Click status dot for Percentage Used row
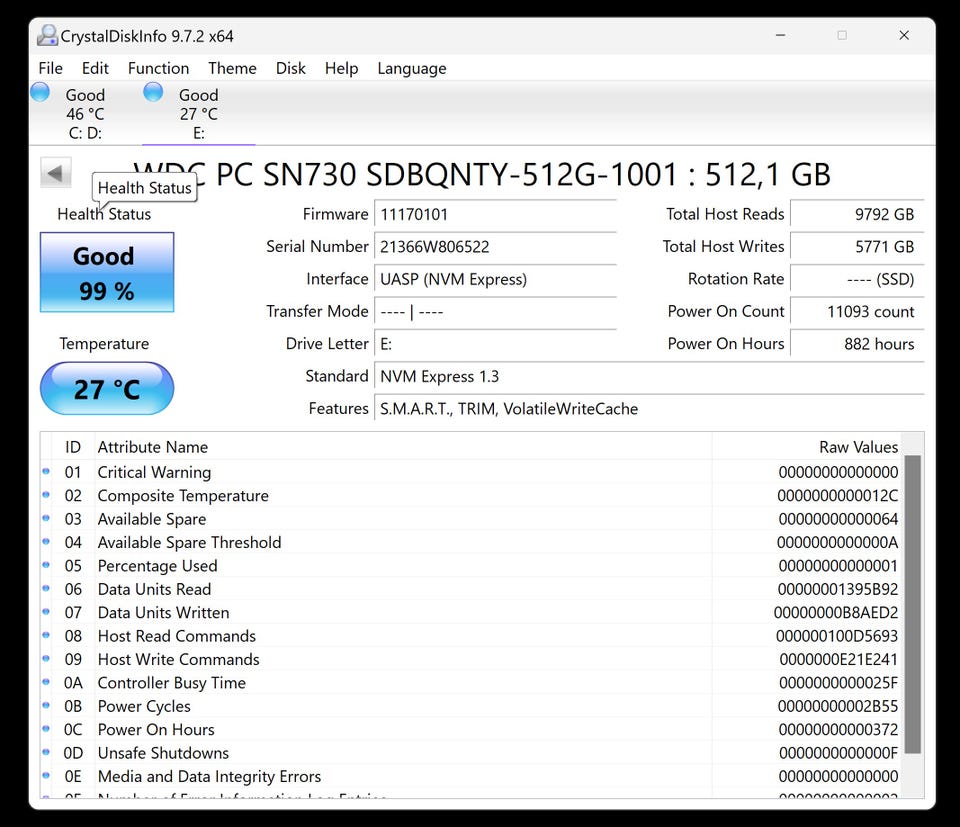This screenshot has height=827, width=960. [x=46, y=565]
